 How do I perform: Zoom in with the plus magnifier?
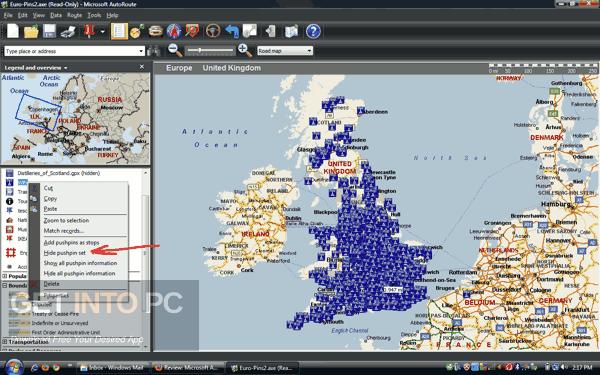245,50
